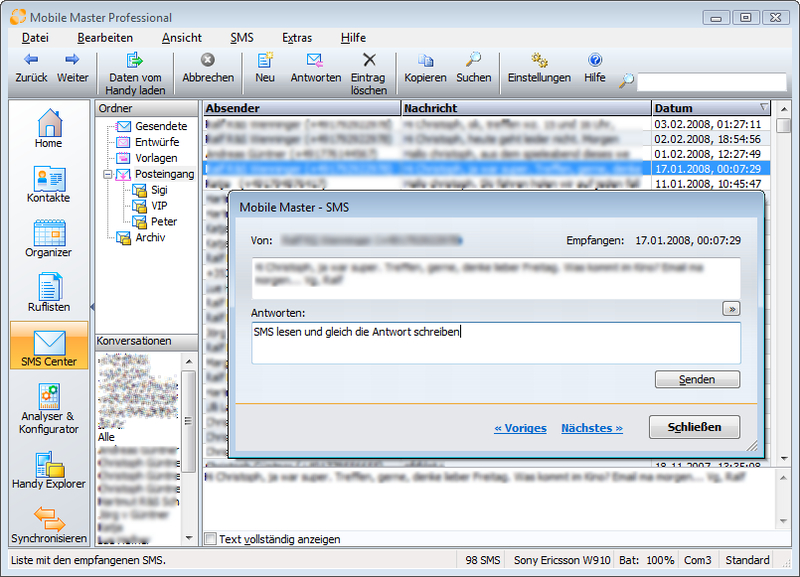Click the toolbar search input field
Image resolution: width=800 pixels, height=577 pixels.
pyautogui.click(x=711, y=81)
